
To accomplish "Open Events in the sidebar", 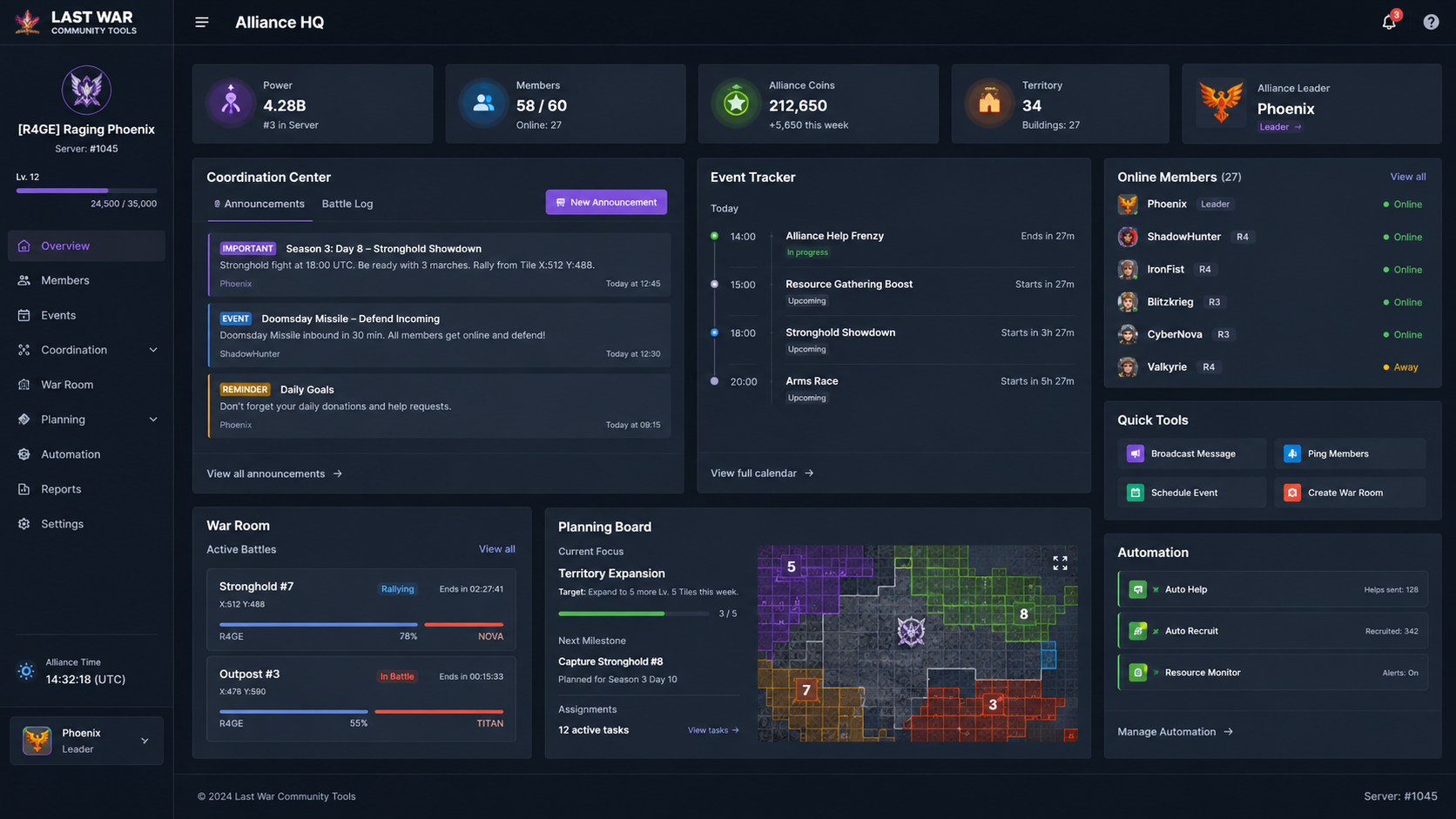I will 86,315.
